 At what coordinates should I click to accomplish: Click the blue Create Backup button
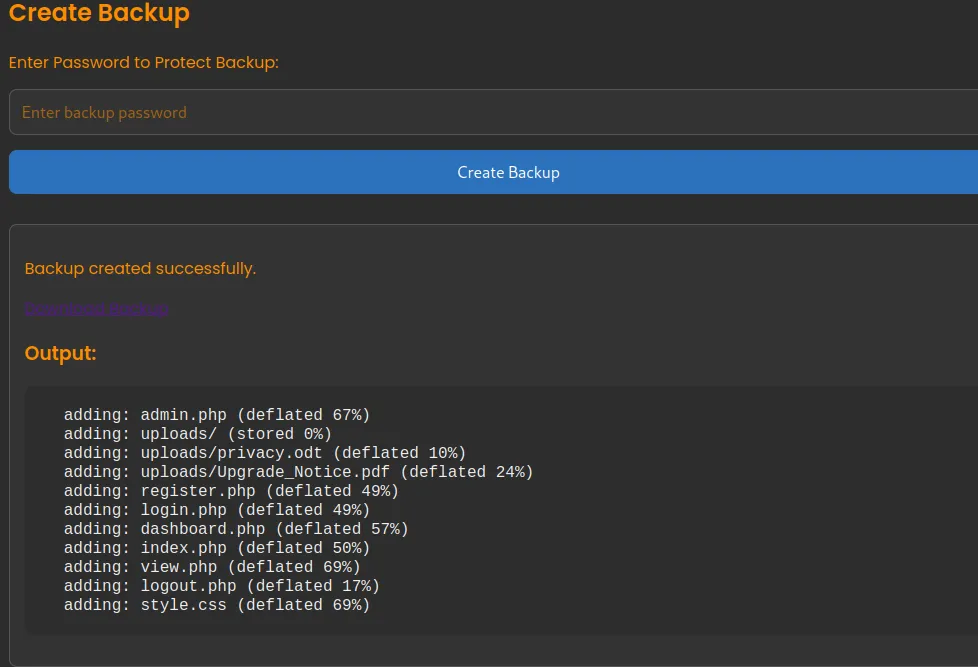click(x=493, y=172)
